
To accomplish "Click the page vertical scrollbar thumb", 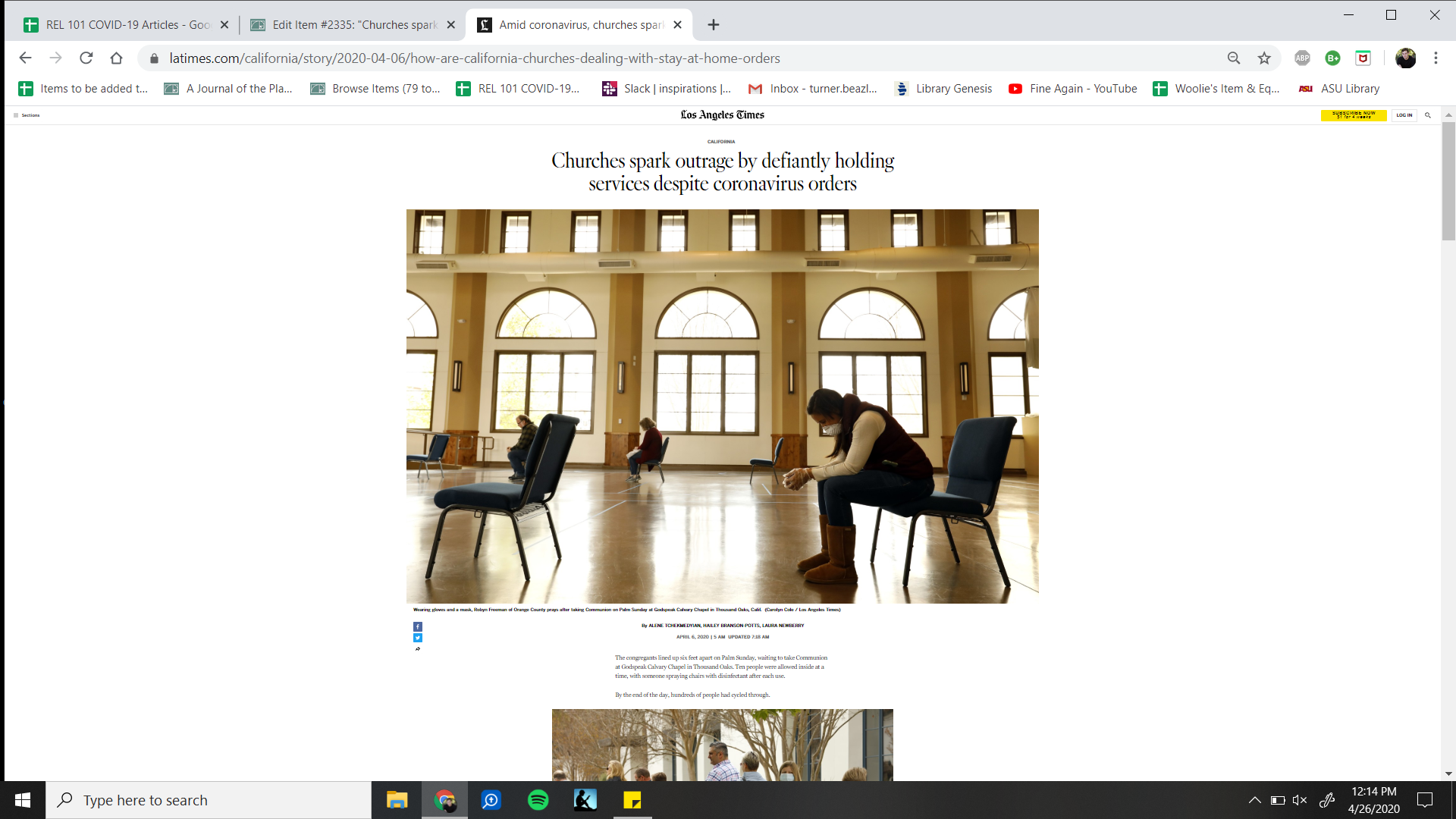I will click(x=1448, y=180).
